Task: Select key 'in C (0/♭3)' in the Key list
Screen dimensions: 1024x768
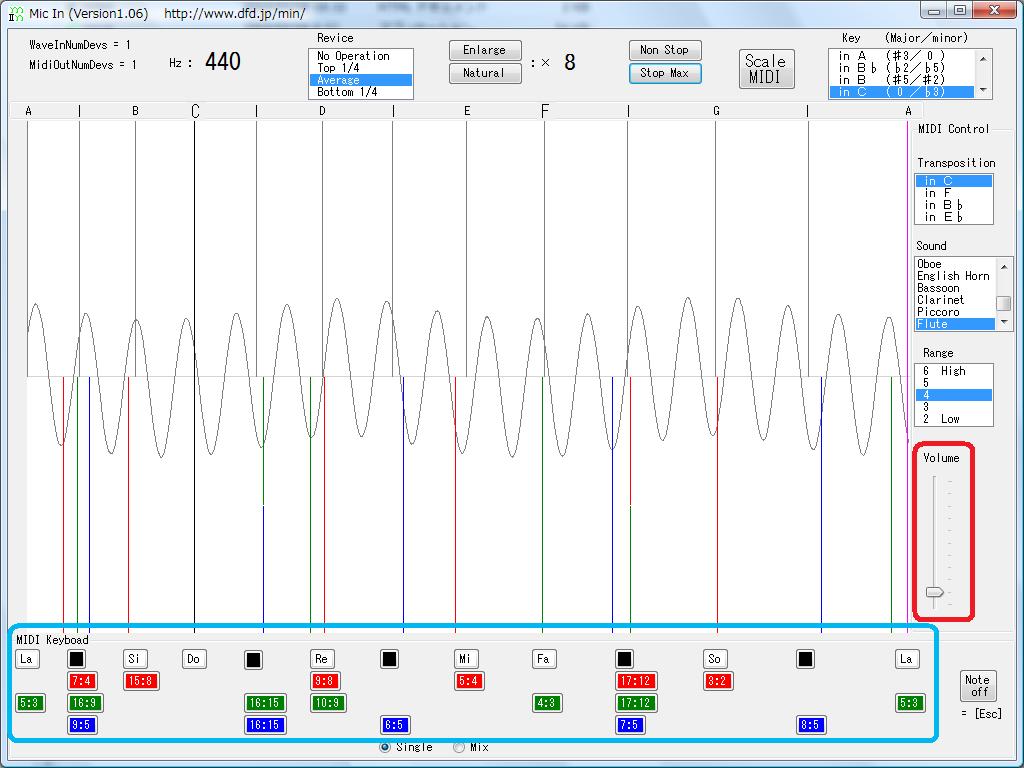Action: click(902, 92)
